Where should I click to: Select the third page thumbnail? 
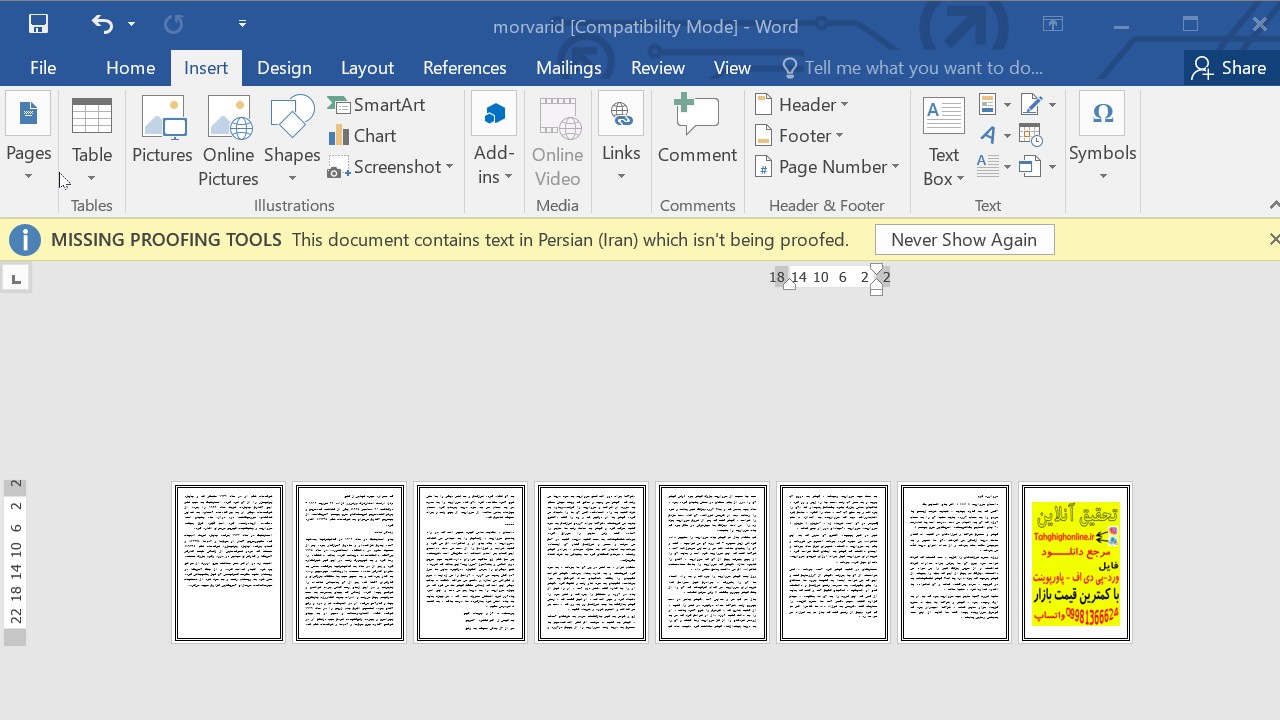click(471, 562)
